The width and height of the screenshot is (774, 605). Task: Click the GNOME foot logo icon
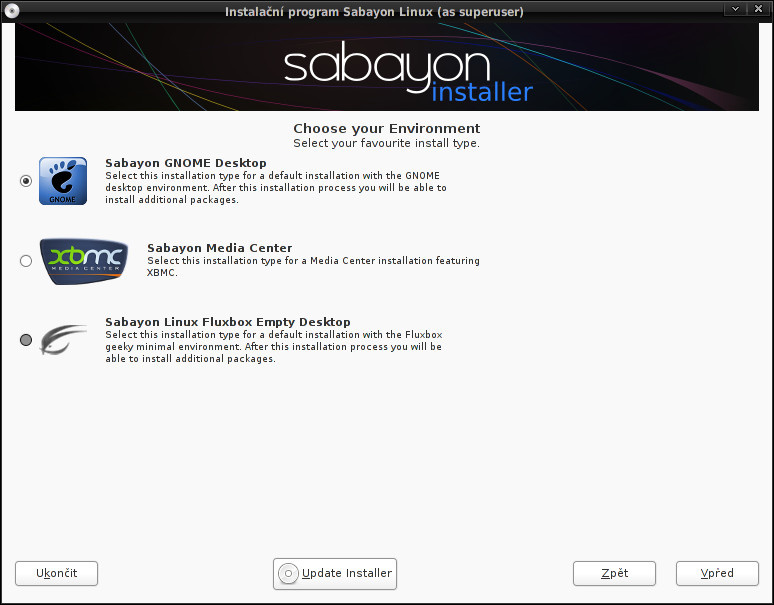pos(63,181)
